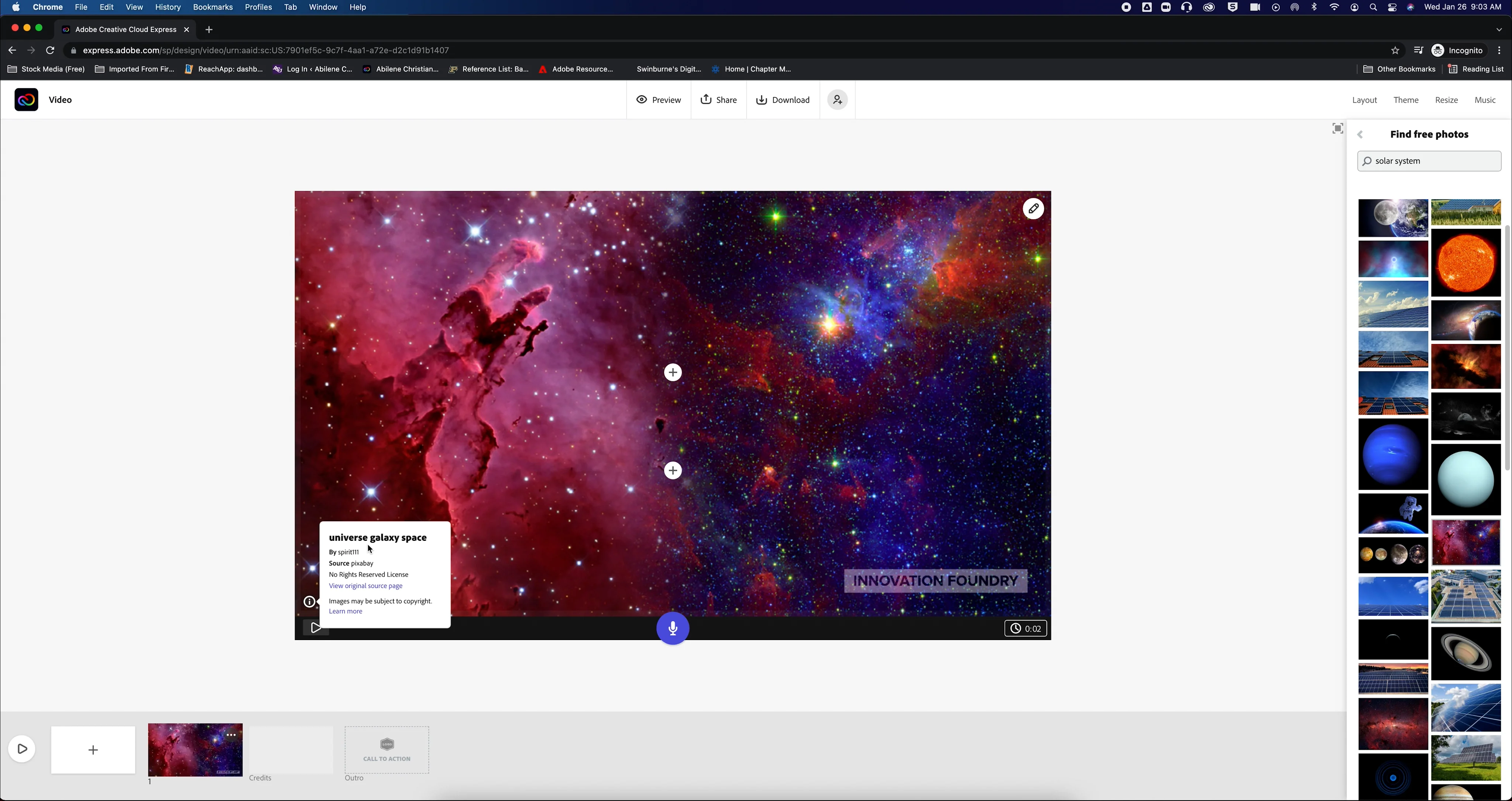This screenshot has width=1512, height=801.
Task: Go back using the Find free photos arrow
Action: 1361,135
